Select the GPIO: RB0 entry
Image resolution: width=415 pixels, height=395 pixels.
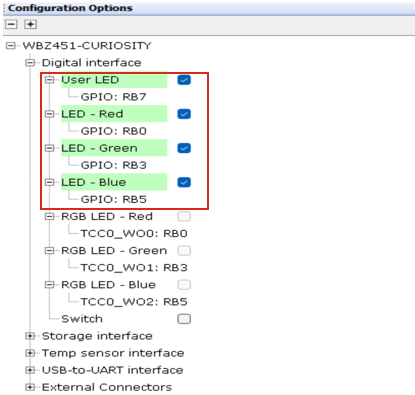[113, 131]
